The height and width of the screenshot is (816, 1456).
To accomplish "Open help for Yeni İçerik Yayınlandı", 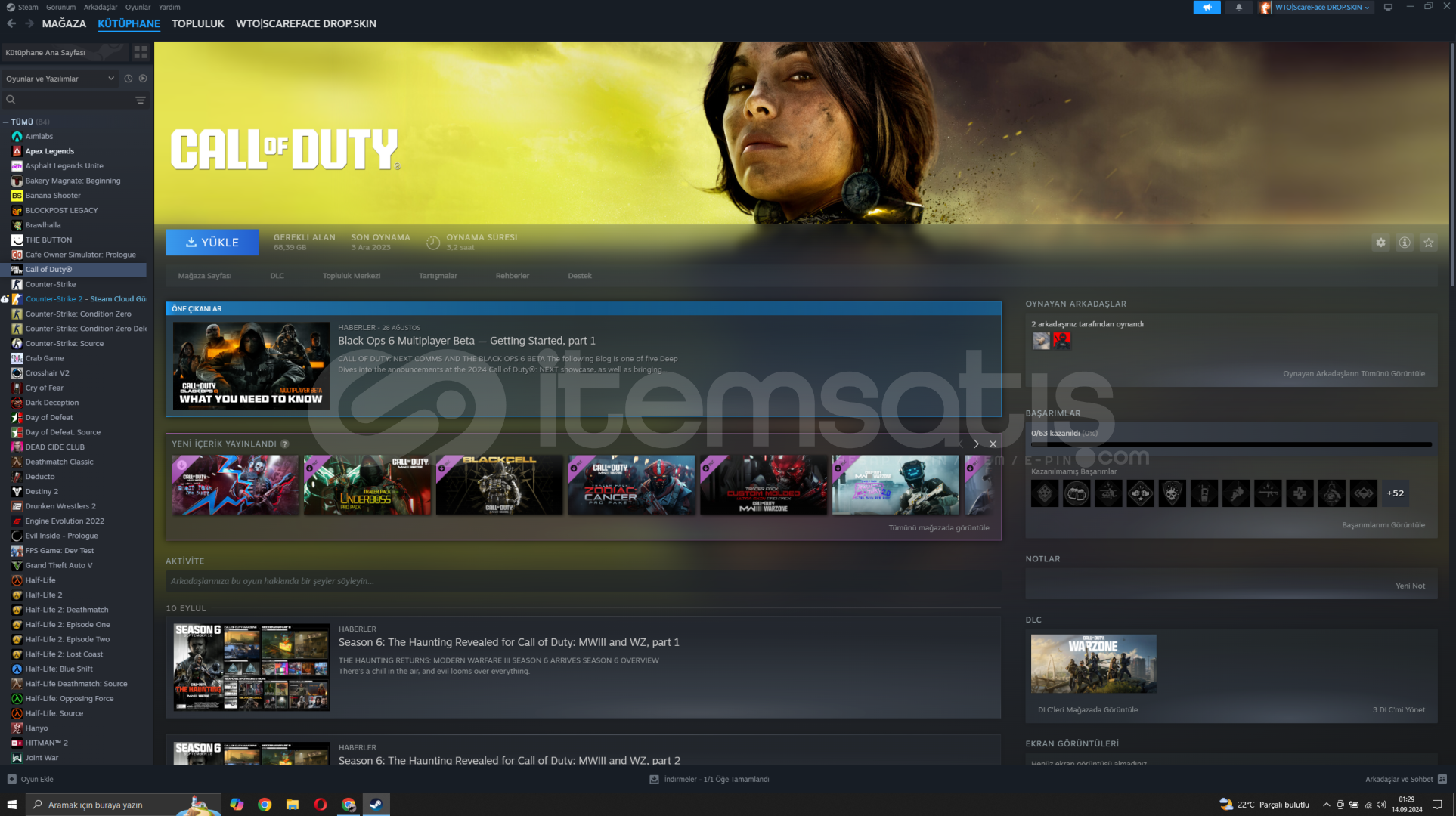I will [284, 444].
